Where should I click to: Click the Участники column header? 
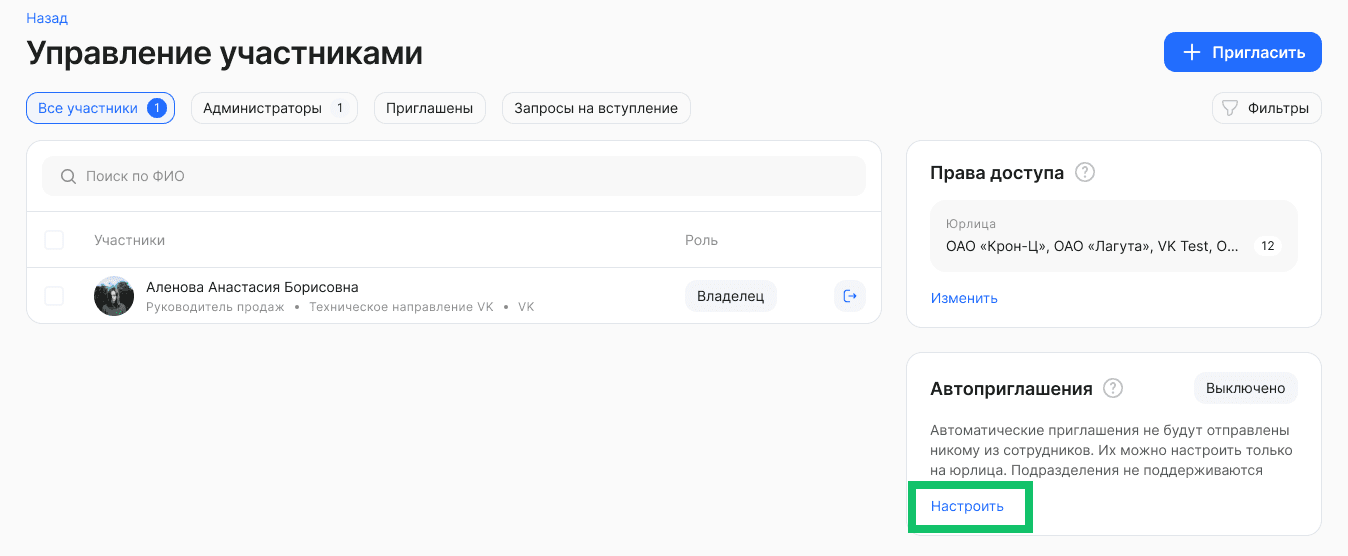click(130, 240)
